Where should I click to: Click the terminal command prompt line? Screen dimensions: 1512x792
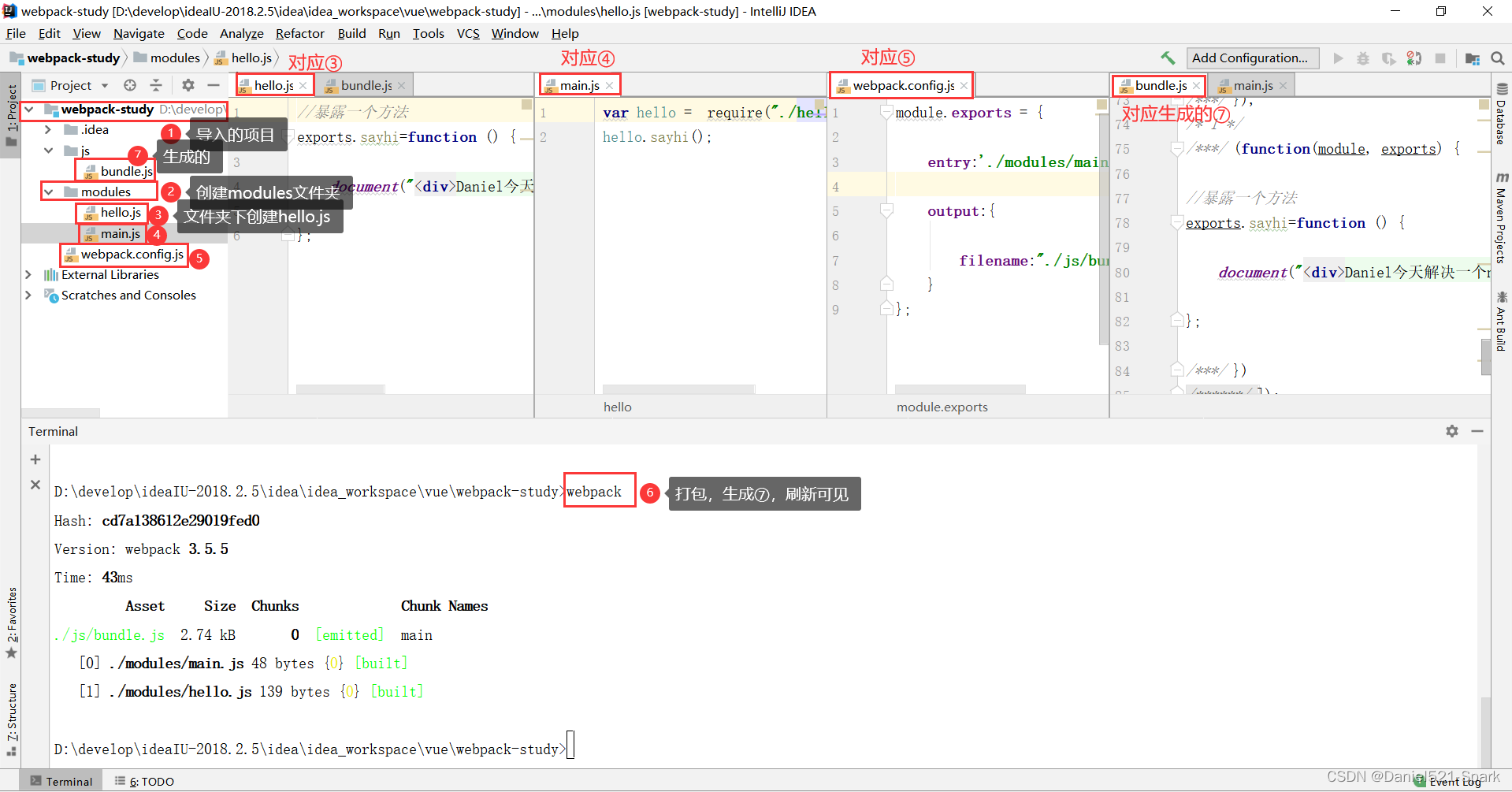(x=314, y=749)
